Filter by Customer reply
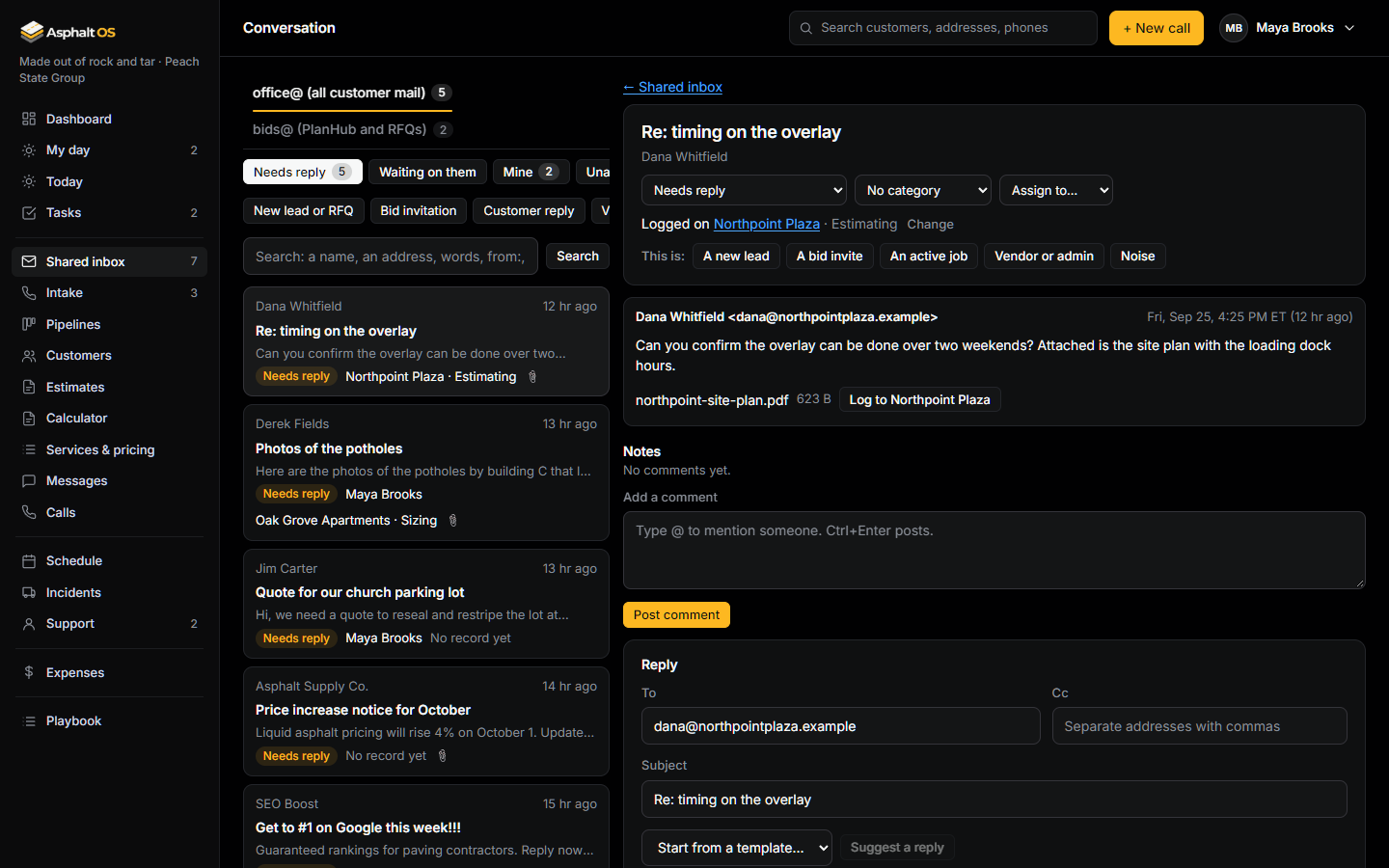The width and height of the screenshot is (1389, 868). [529, 210]
